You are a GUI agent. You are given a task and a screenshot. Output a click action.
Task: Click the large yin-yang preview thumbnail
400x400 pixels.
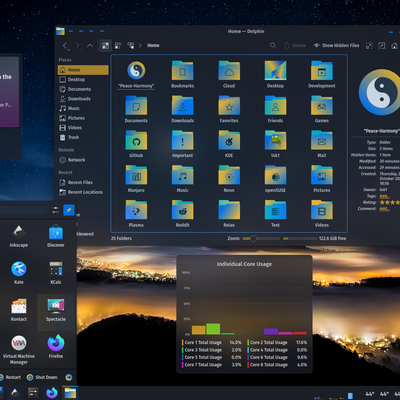click(379, 92)
